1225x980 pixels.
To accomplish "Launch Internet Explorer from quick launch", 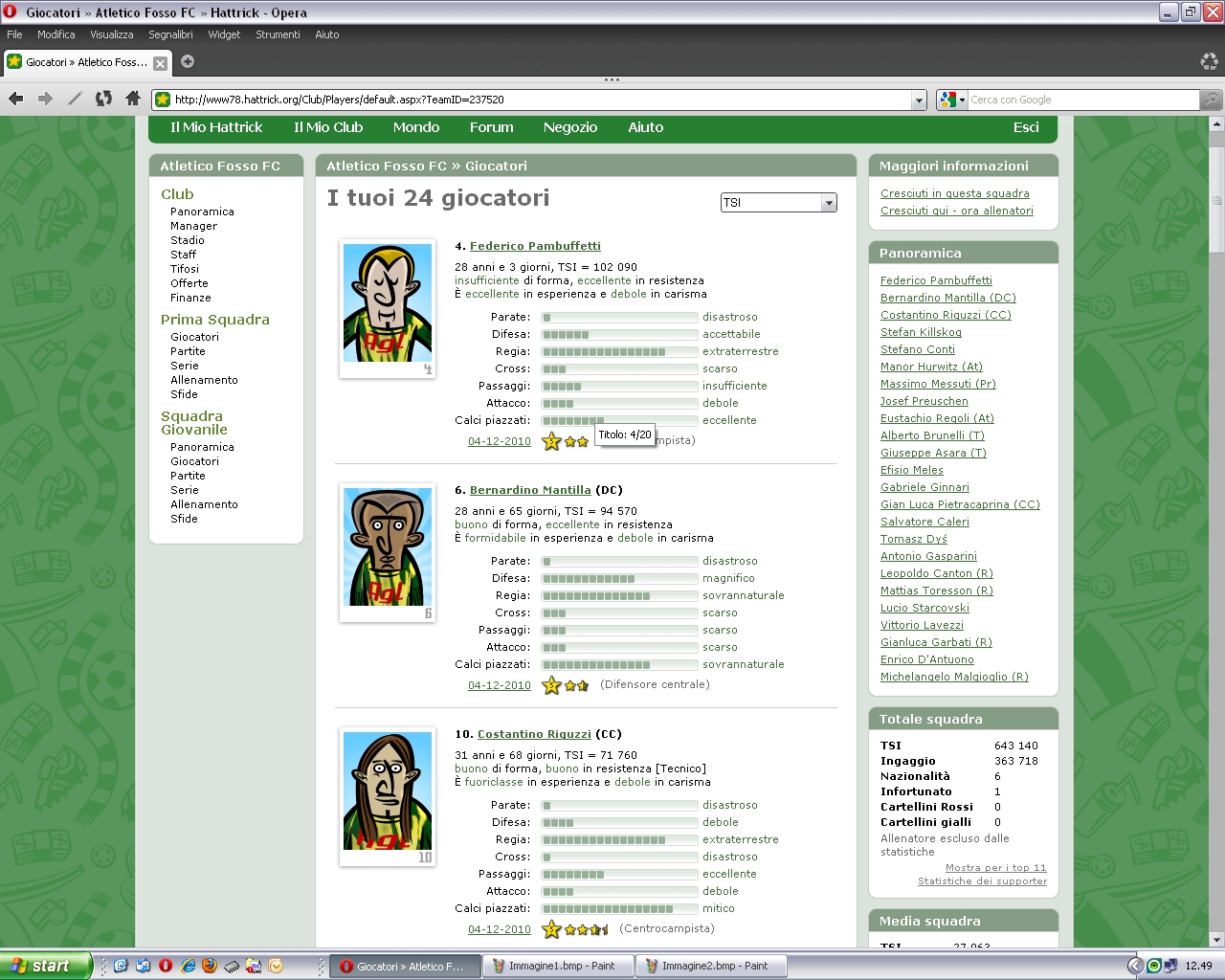I will tap(188, 966).
